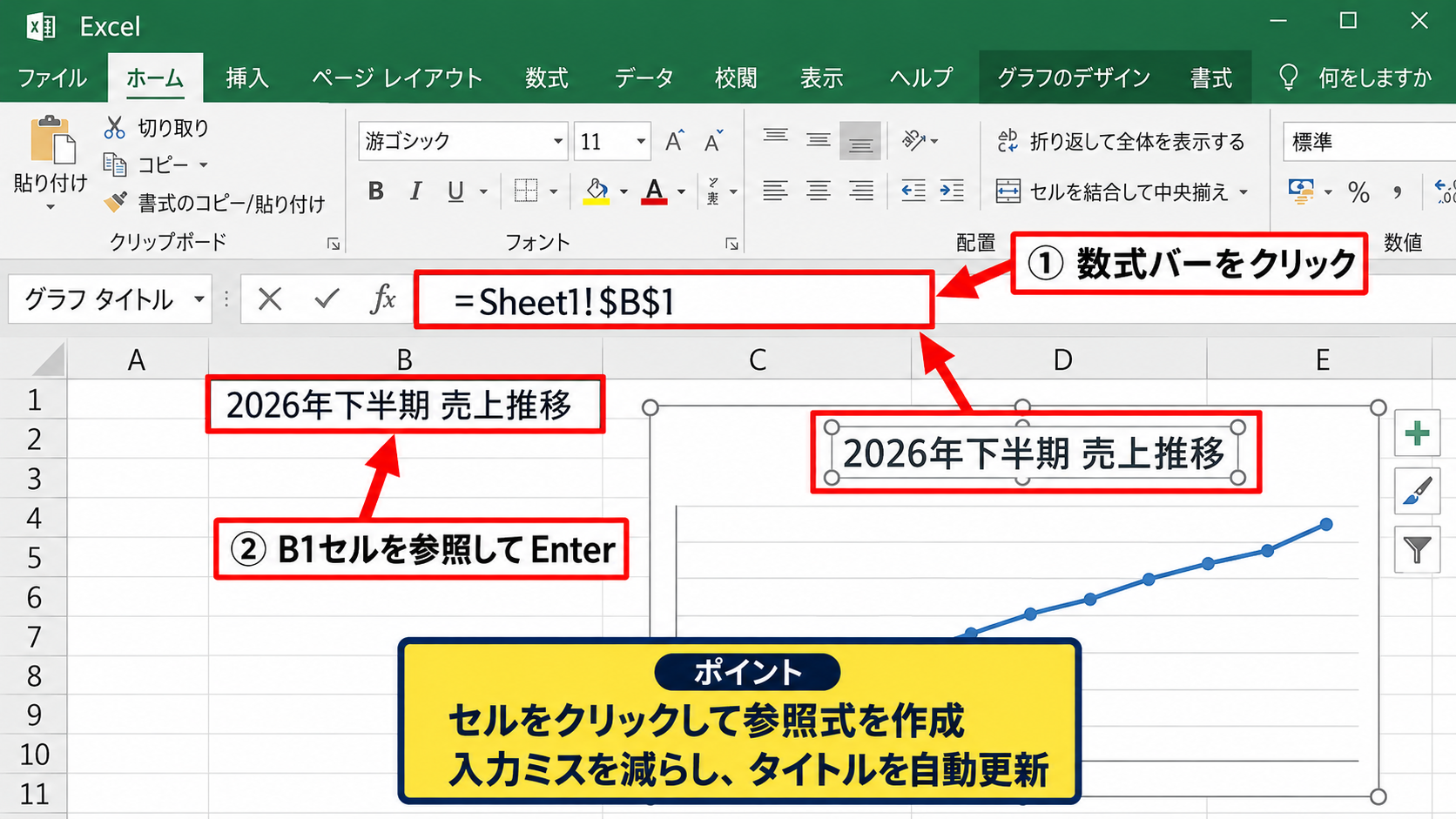Switch to the 数式 tab
The width and height of the screenshot is (1456, 819).
tap(547, 77)
